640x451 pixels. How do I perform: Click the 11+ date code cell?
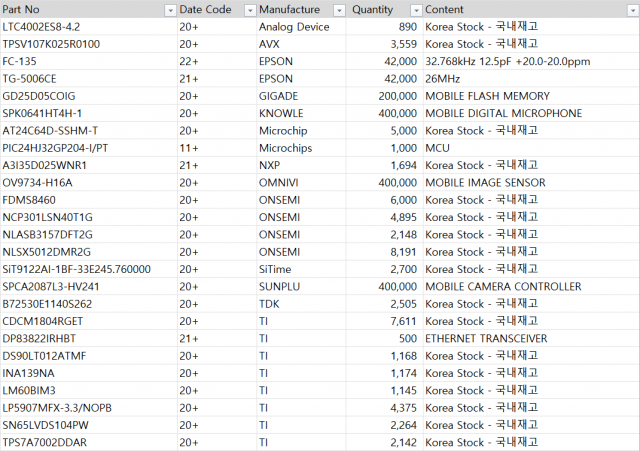pyautogui.click(x=217, y=148)
